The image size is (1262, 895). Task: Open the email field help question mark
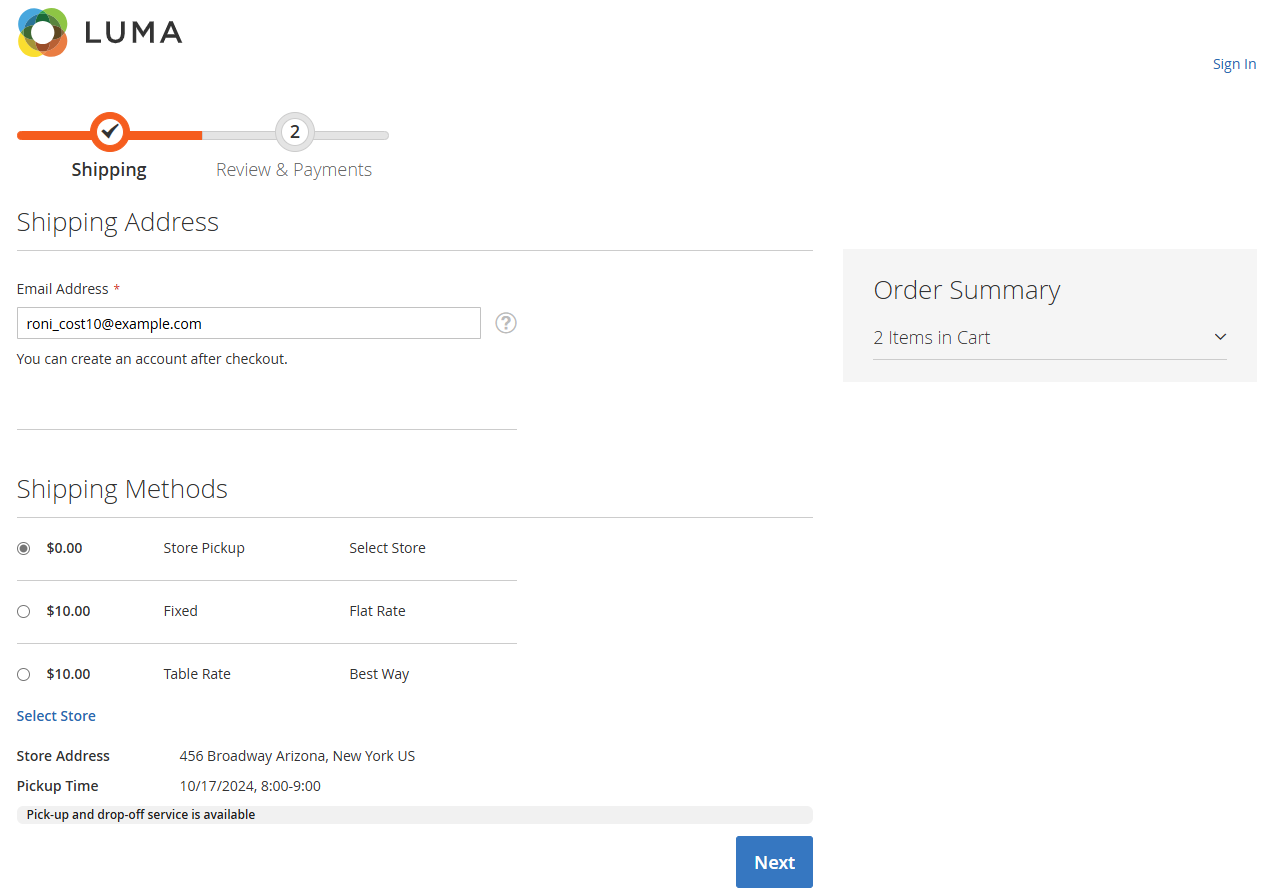click(506, 323)
